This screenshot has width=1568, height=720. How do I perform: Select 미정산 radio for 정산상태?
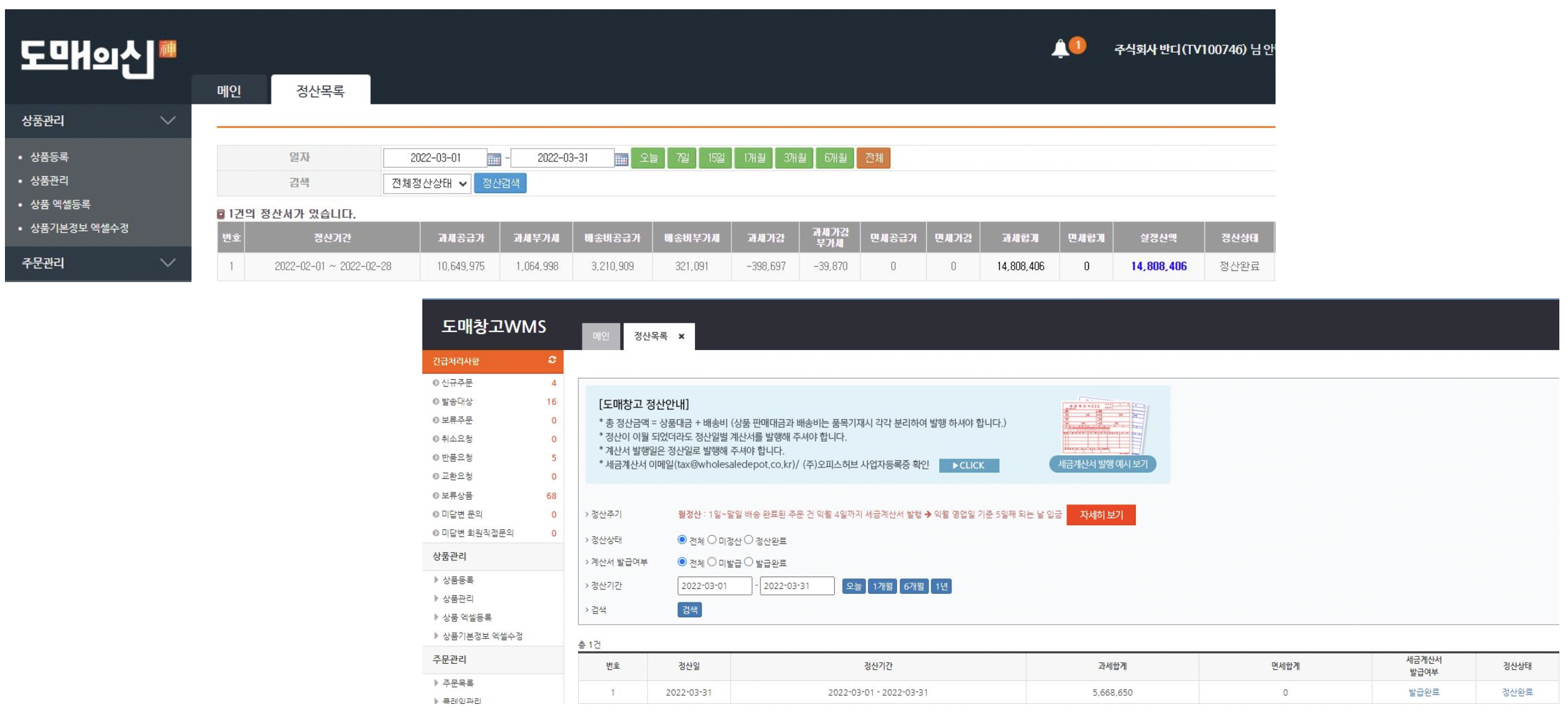pyautogui.click(x=712, y=540)
